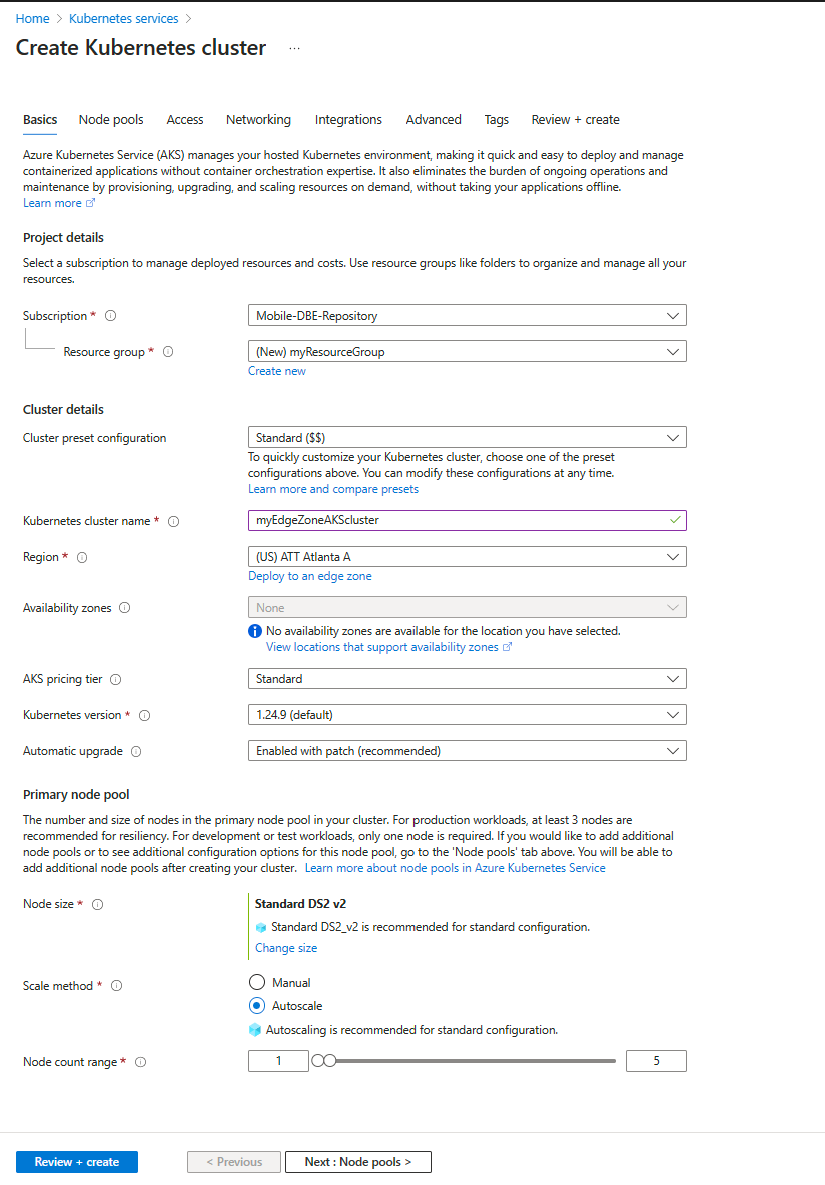
Task: Click the Automatic upgrade info icon
Action: (135, 752)
